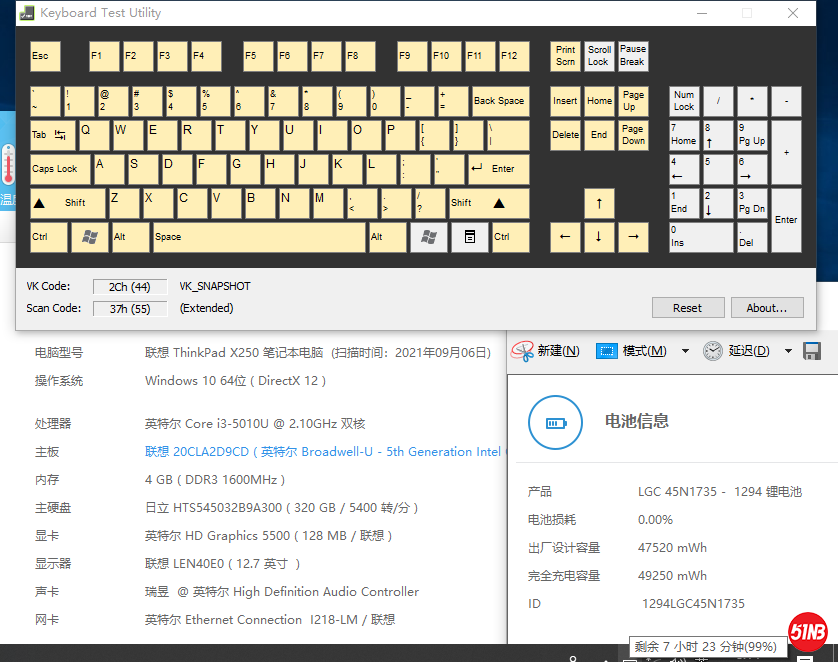This screenshot has width=838, height=662.
Task: Click the Mode menu label
Action: pyautogui.click(x=645, y=351)
